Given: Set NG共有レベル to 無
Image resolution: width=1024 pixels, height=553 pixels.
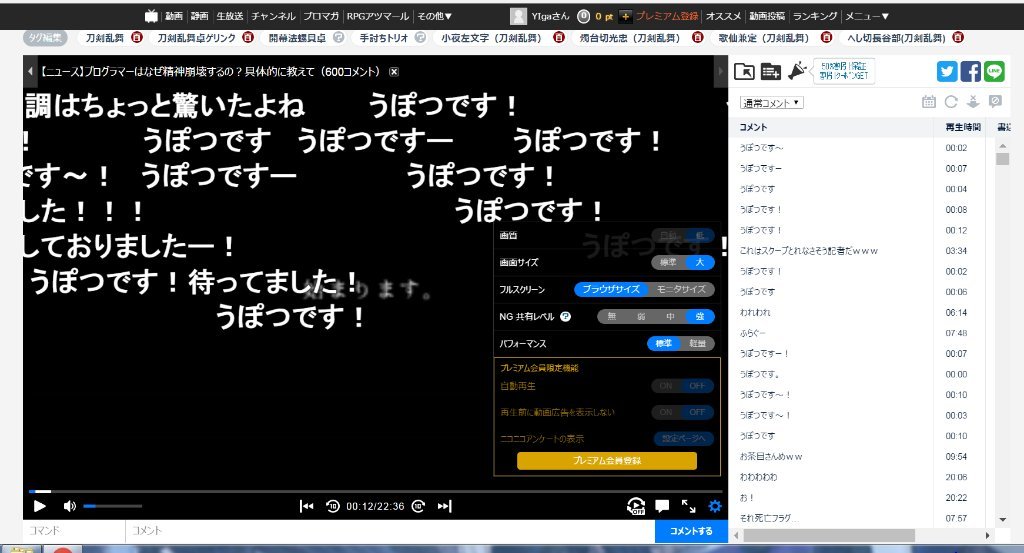Looking at the screenshot, I should [x=612, y=317].
